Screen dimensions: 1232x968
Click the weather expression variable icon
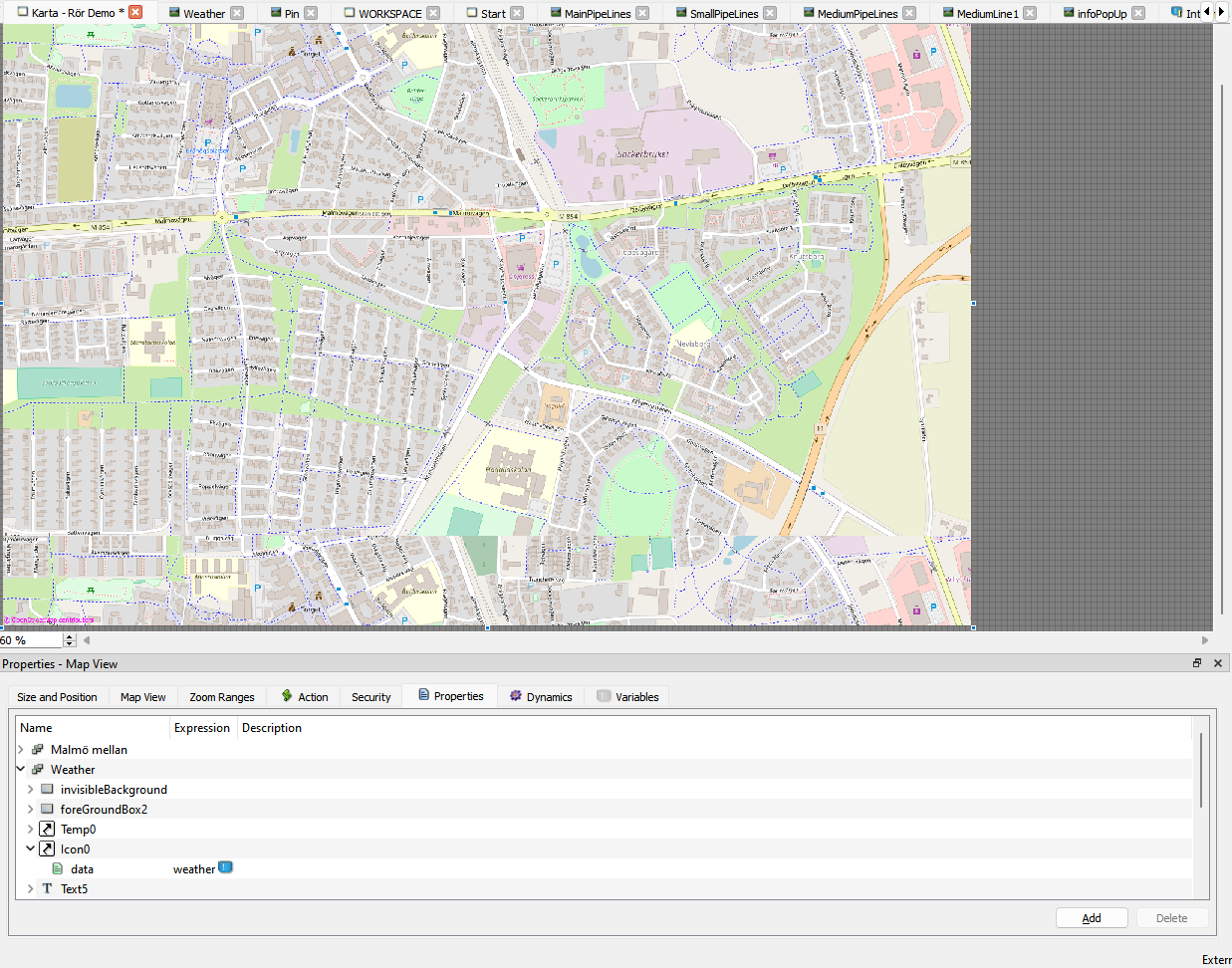pyautogui.click(x=225, y=868)
